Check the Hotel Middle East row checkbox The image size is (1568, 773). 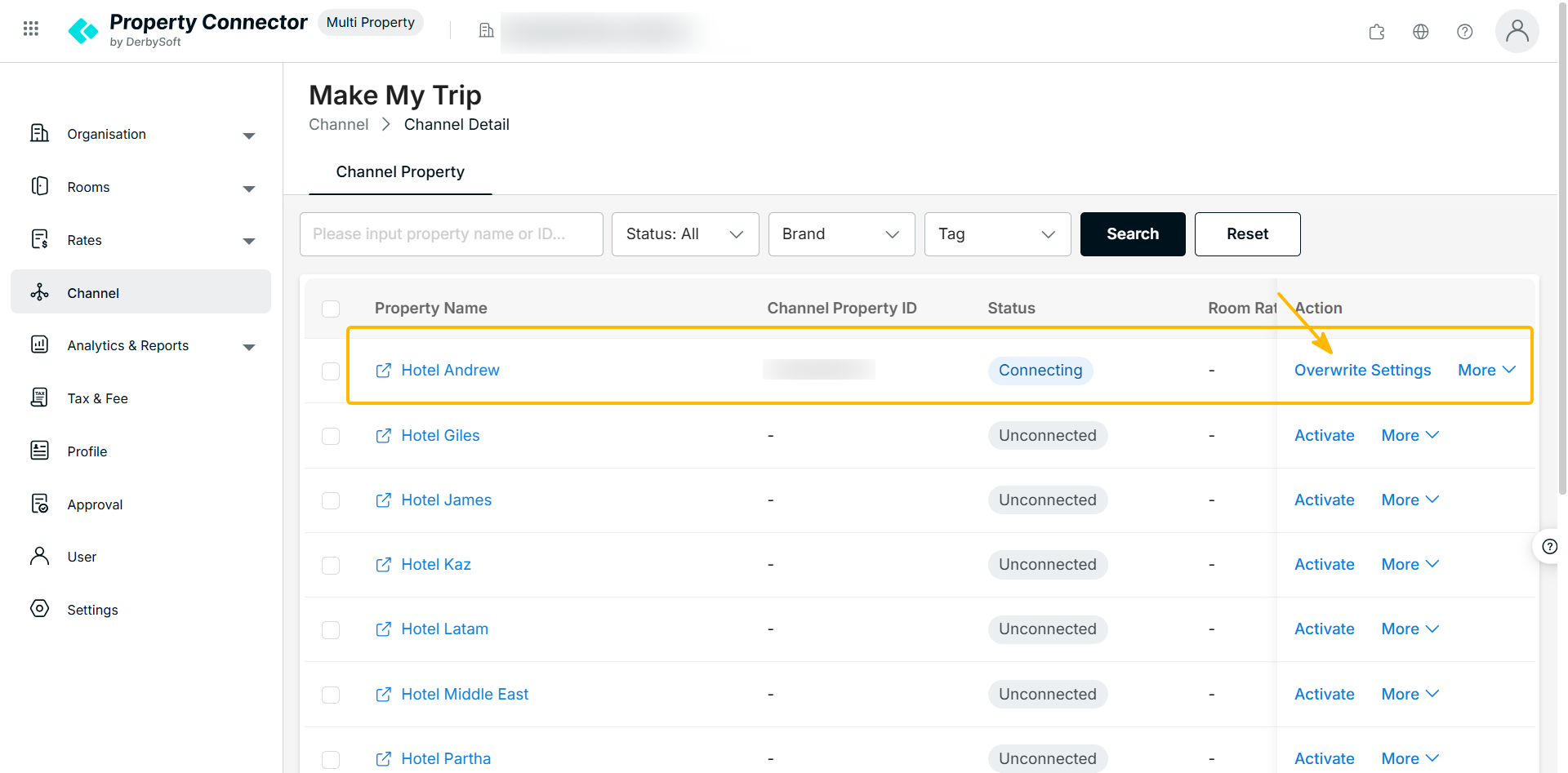pos(331,695)
